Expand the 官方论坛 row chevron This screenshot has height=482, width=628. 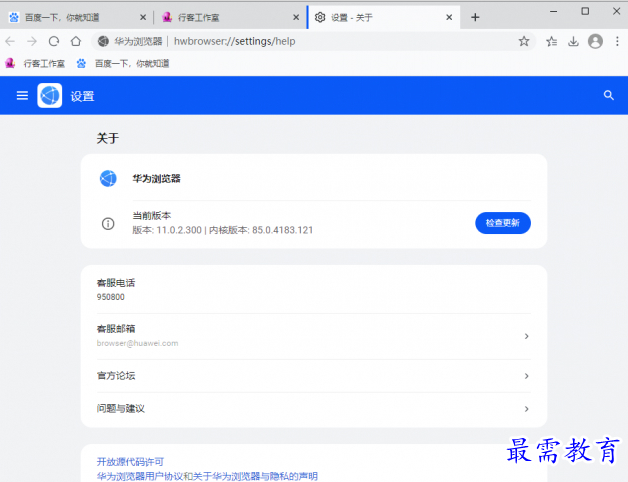(x=527, y=376)
